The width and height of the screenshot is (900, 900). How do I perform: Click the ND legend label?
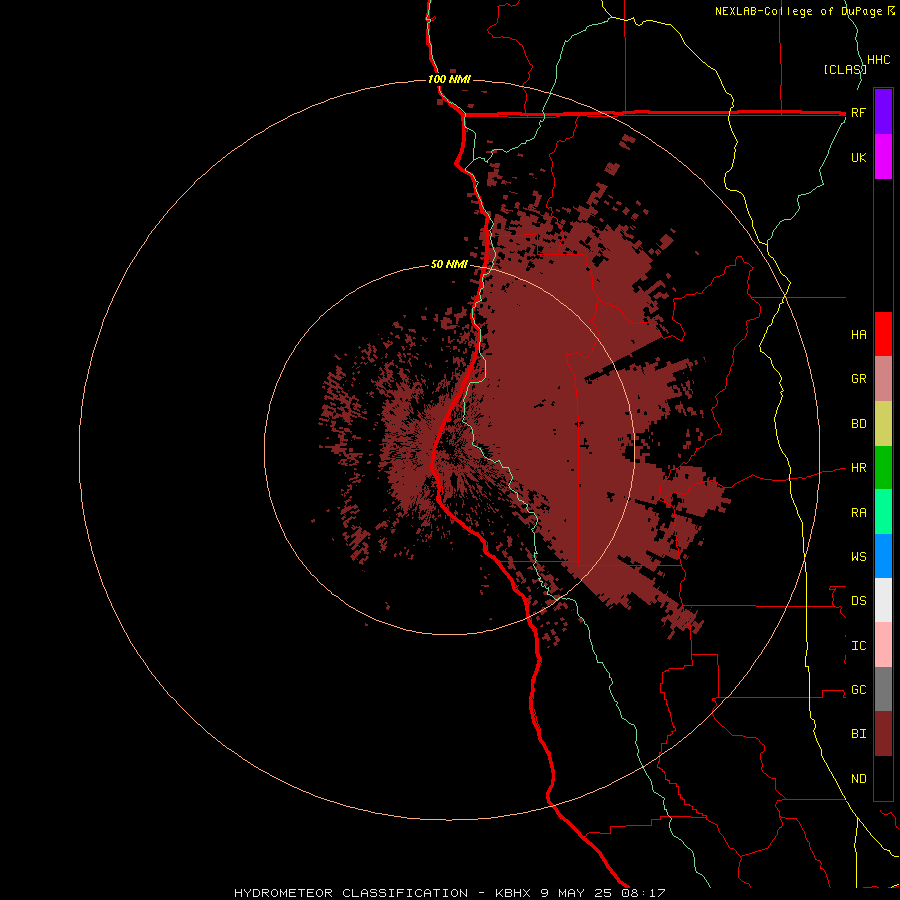click(x=859, y=779)
